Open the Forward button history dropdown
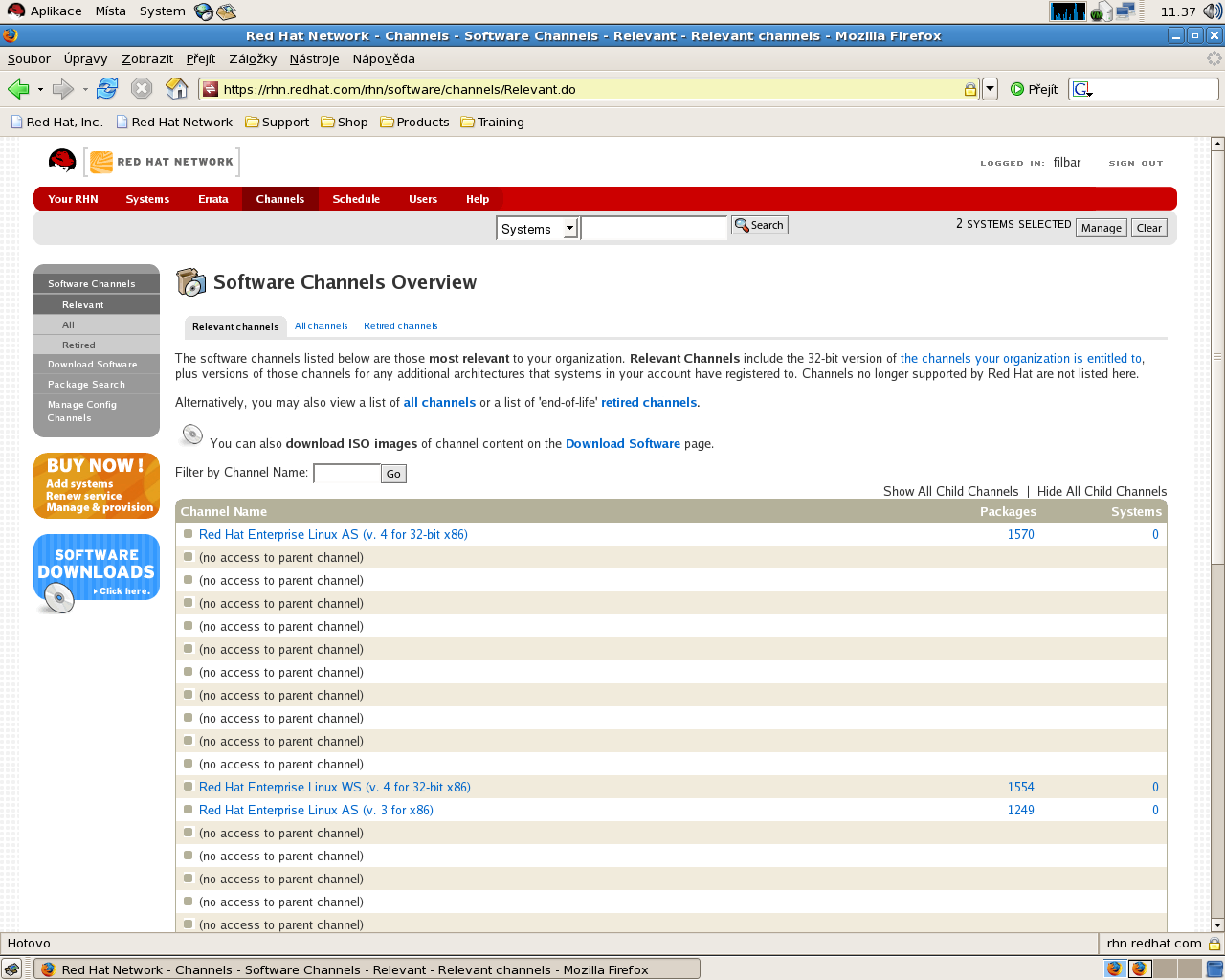Viewport: 1225px width, 980px height. [x=85, y=89]
